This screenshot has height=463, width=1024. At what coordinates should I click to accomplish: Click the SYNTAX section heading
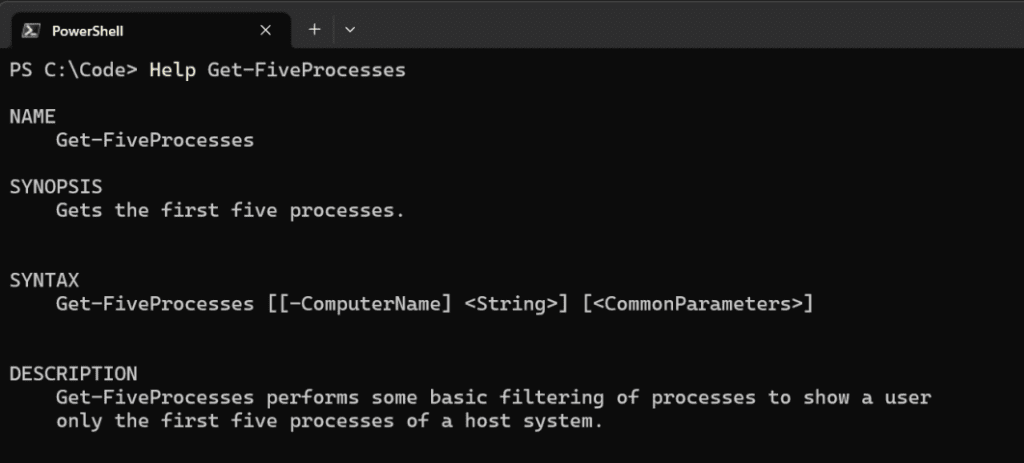(x=44, y=281)
